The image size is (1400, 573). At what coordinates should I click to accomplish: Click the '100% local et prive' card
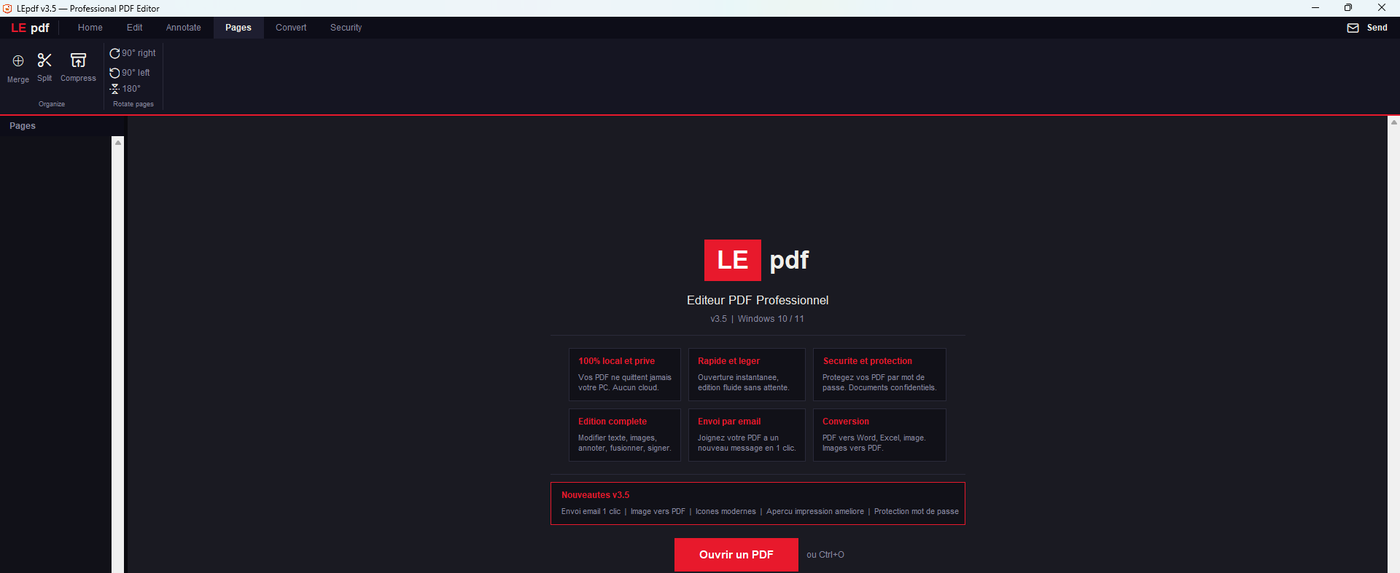point(625,374)
